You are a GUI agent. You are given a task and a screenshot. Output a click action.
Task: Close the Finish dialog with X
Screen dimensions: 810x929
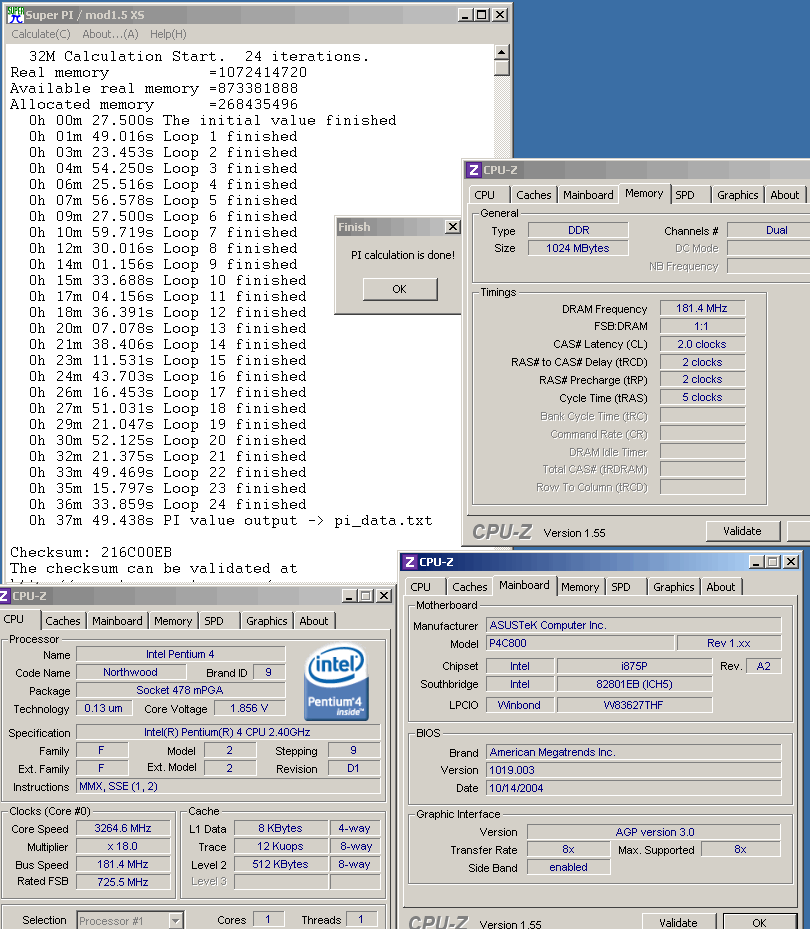(452, 226)
